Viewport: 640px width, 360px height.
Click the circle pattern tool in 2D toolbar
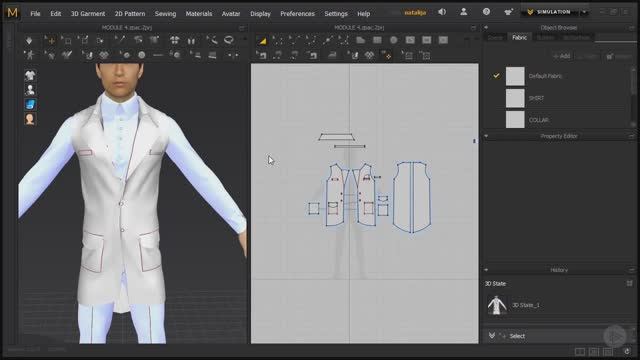point(393,40)
